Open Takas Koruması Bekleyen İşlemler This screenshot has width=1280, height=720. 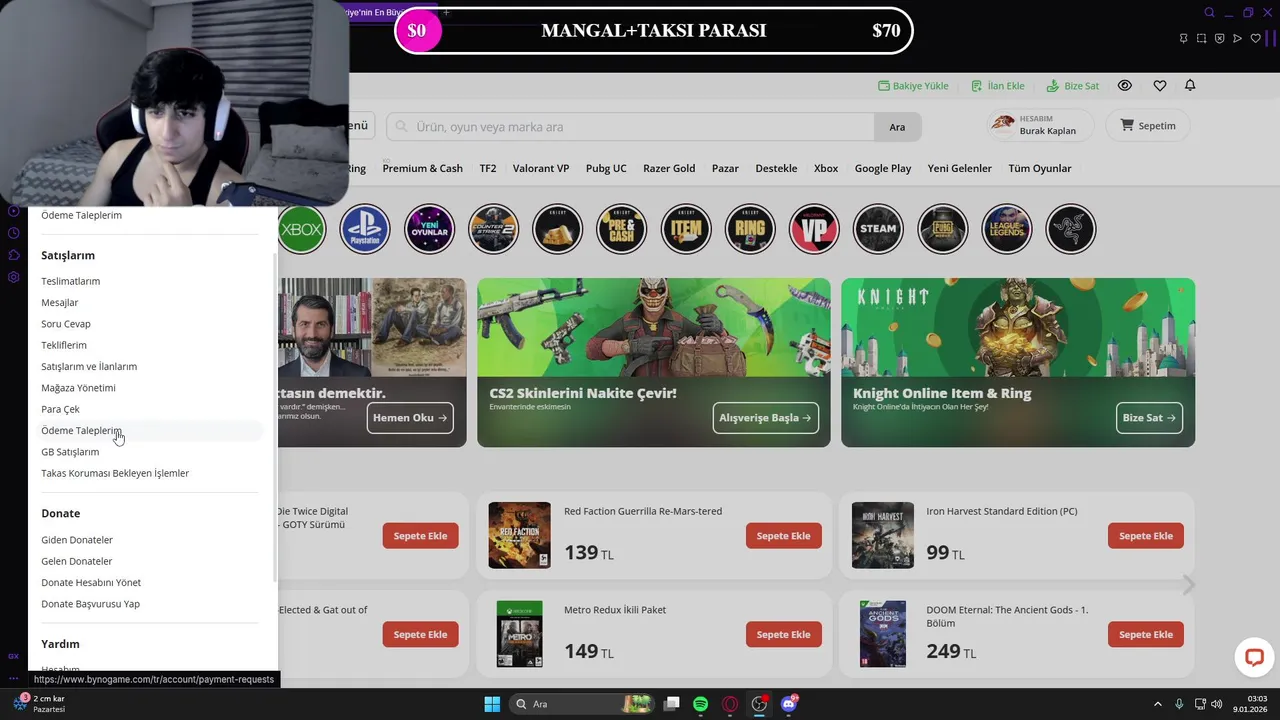pyautogui.click(x=115, y=473)
